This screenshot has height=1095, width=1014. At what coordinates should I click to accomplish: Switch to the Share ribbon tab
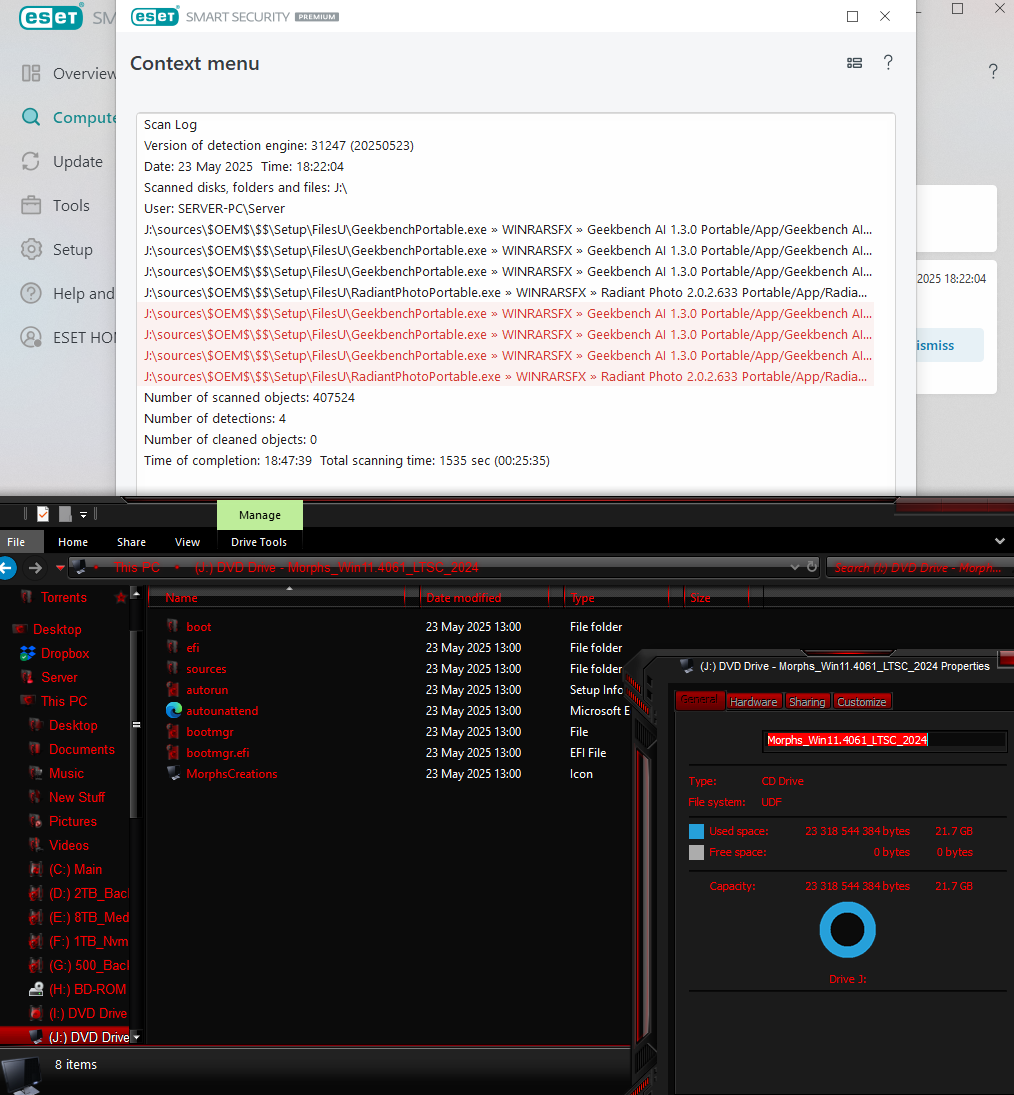[x=131, y=542]
